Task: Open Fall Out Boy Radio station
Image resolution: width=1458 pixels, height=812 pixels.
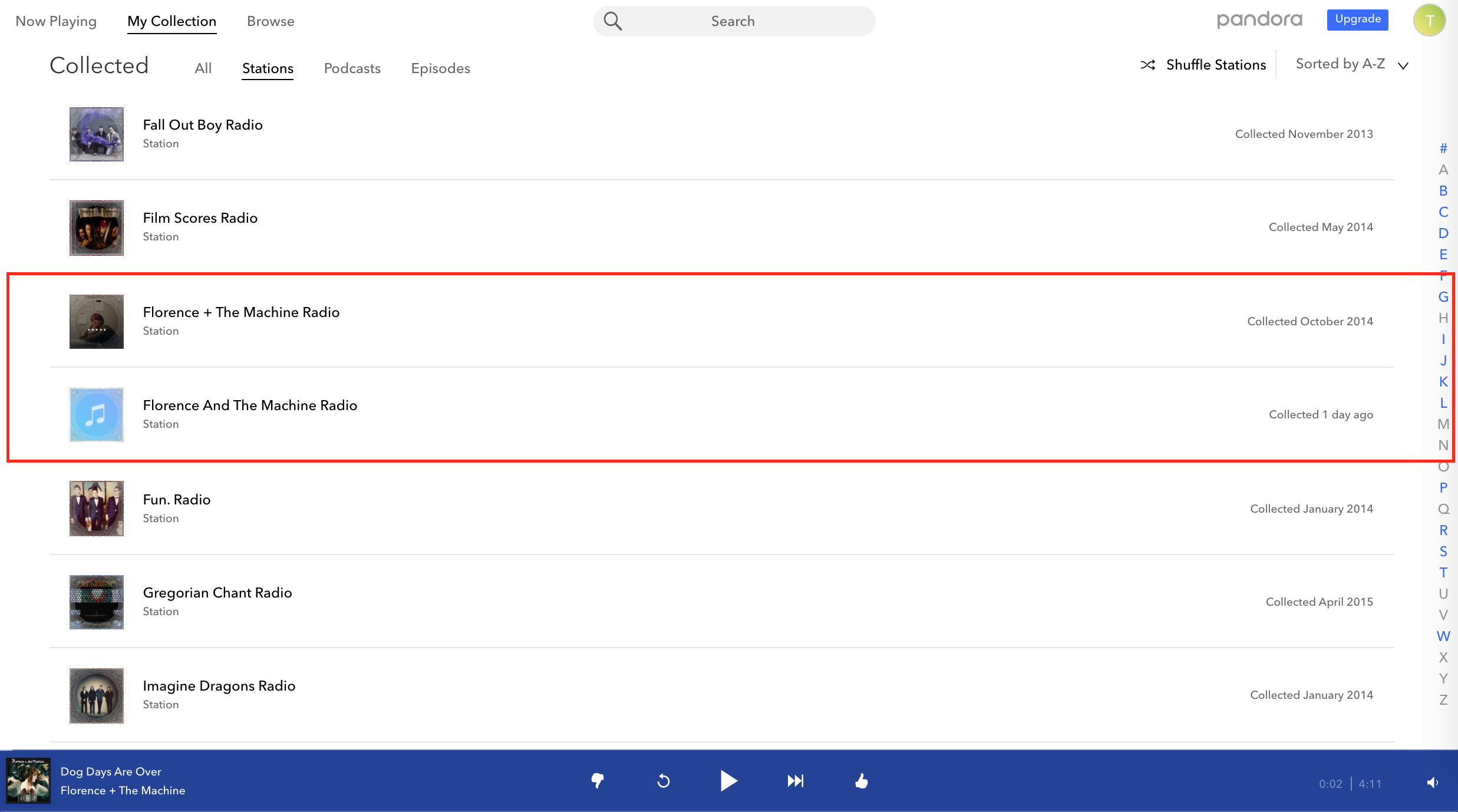Action: click(203, 125)
